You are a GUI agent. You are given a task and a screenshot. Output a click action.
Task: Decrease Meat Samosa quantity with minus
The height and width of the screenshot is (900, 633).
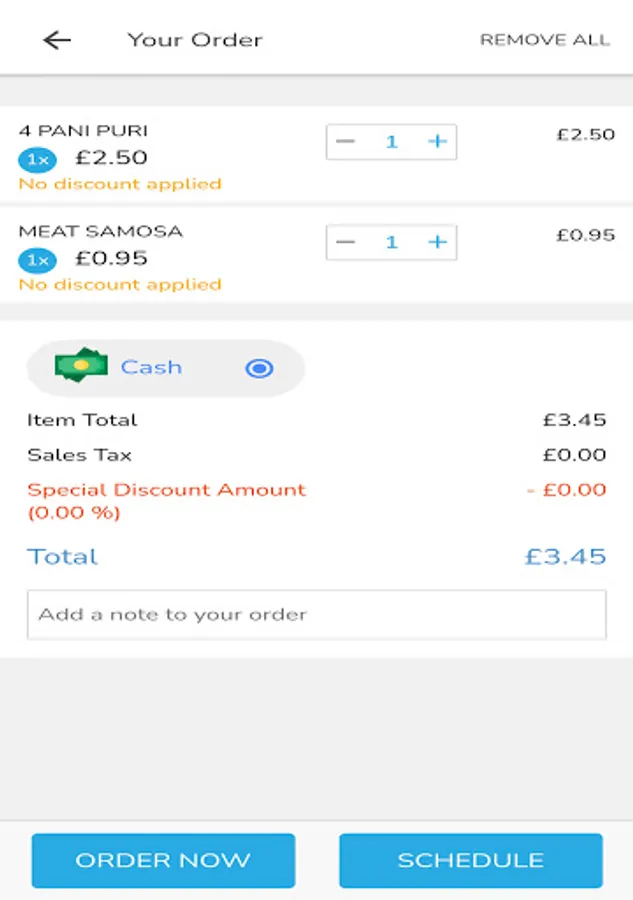pos(346,242)
